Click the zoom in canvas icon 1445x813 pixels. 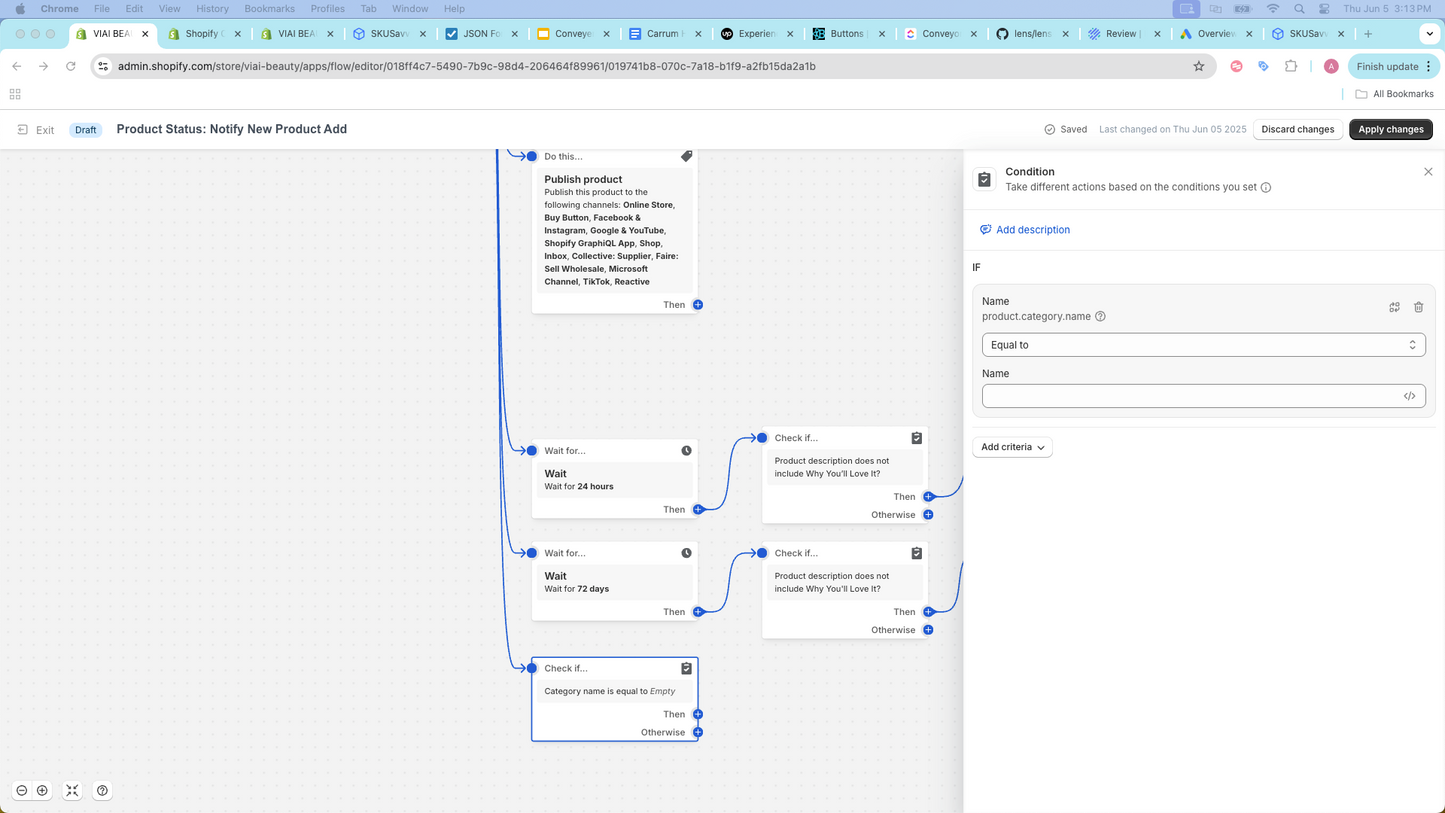[x=42, y=790]
